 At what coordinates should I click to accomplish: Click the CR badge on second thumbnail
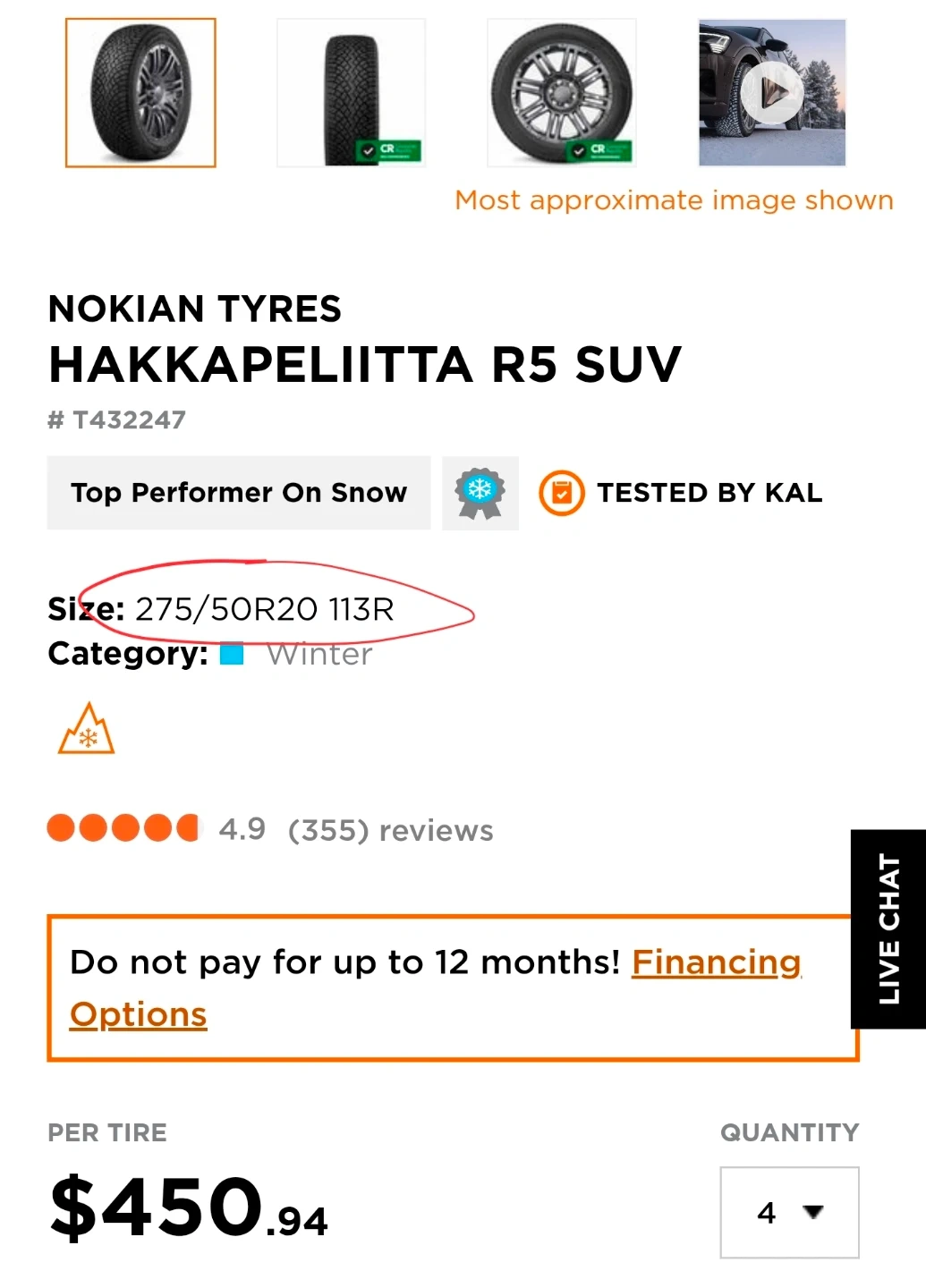[x=388, y=150]
